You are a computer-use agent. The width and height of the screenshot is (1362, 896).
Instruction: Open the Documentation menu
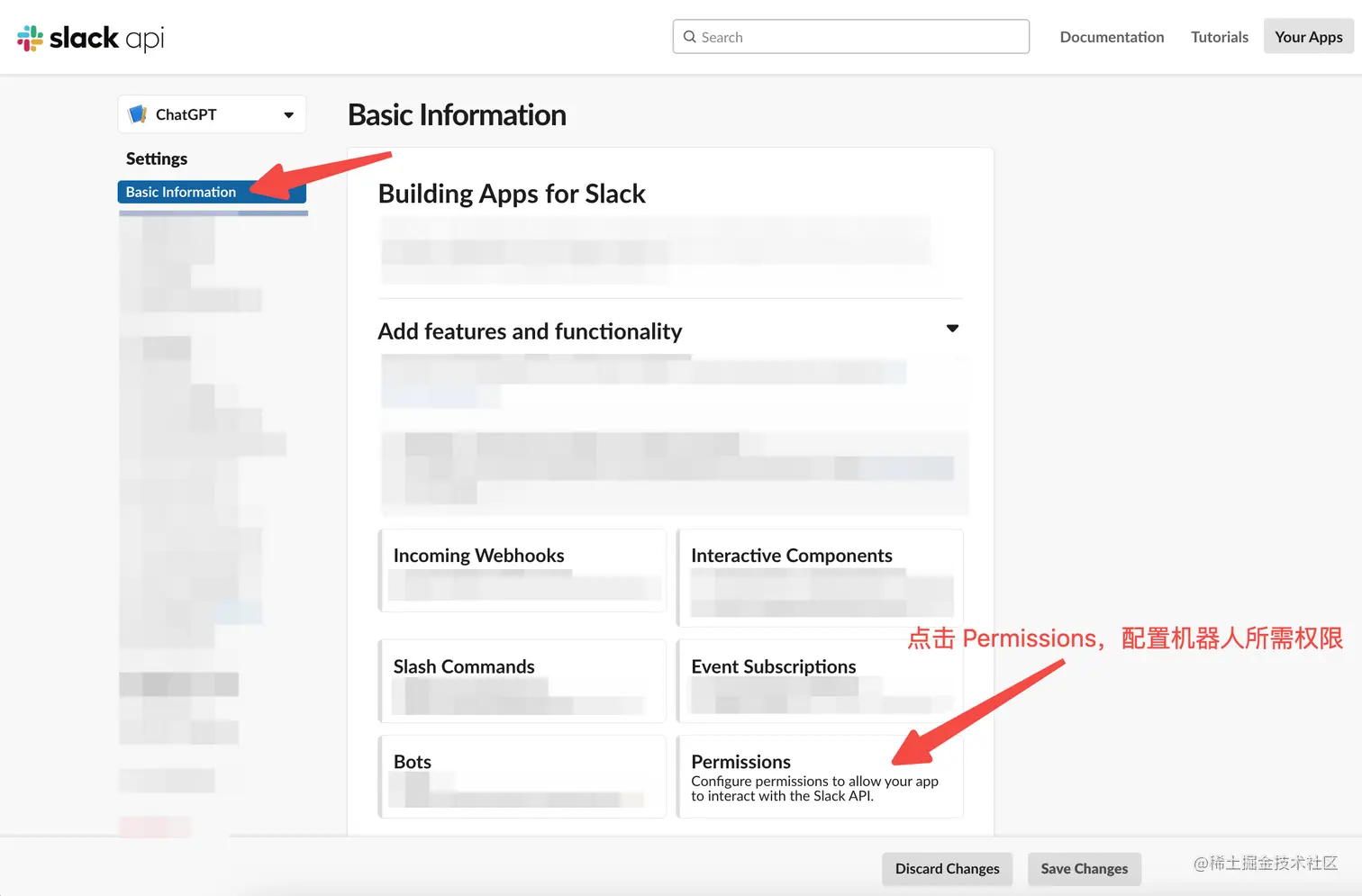1112,37
